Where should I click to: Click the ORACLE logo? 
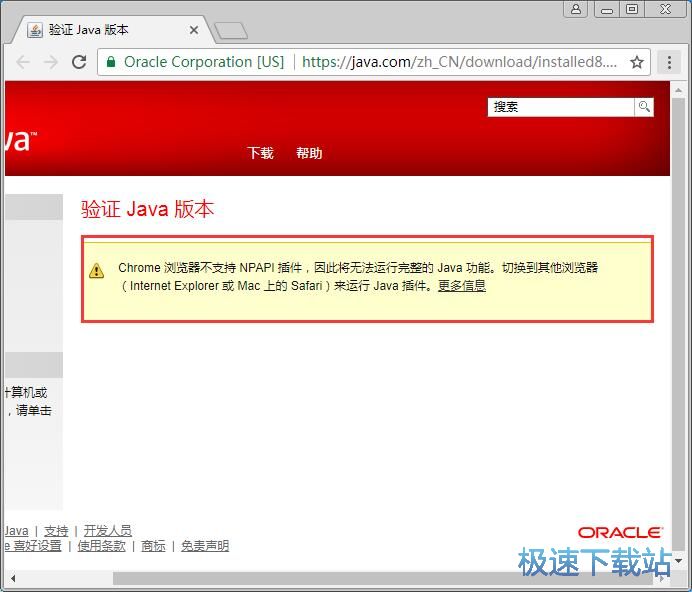tap(620, 533)
